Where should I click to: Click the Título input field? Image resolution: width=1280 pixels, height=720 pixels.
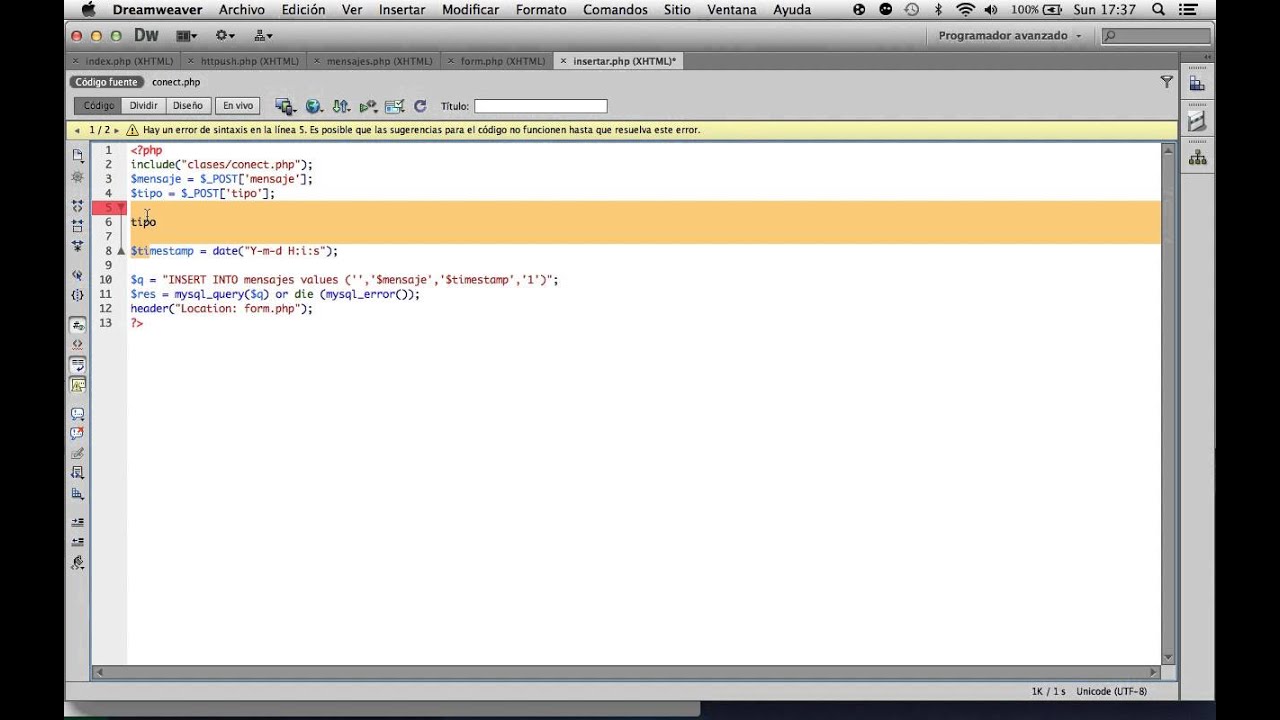tap(540, 106)
